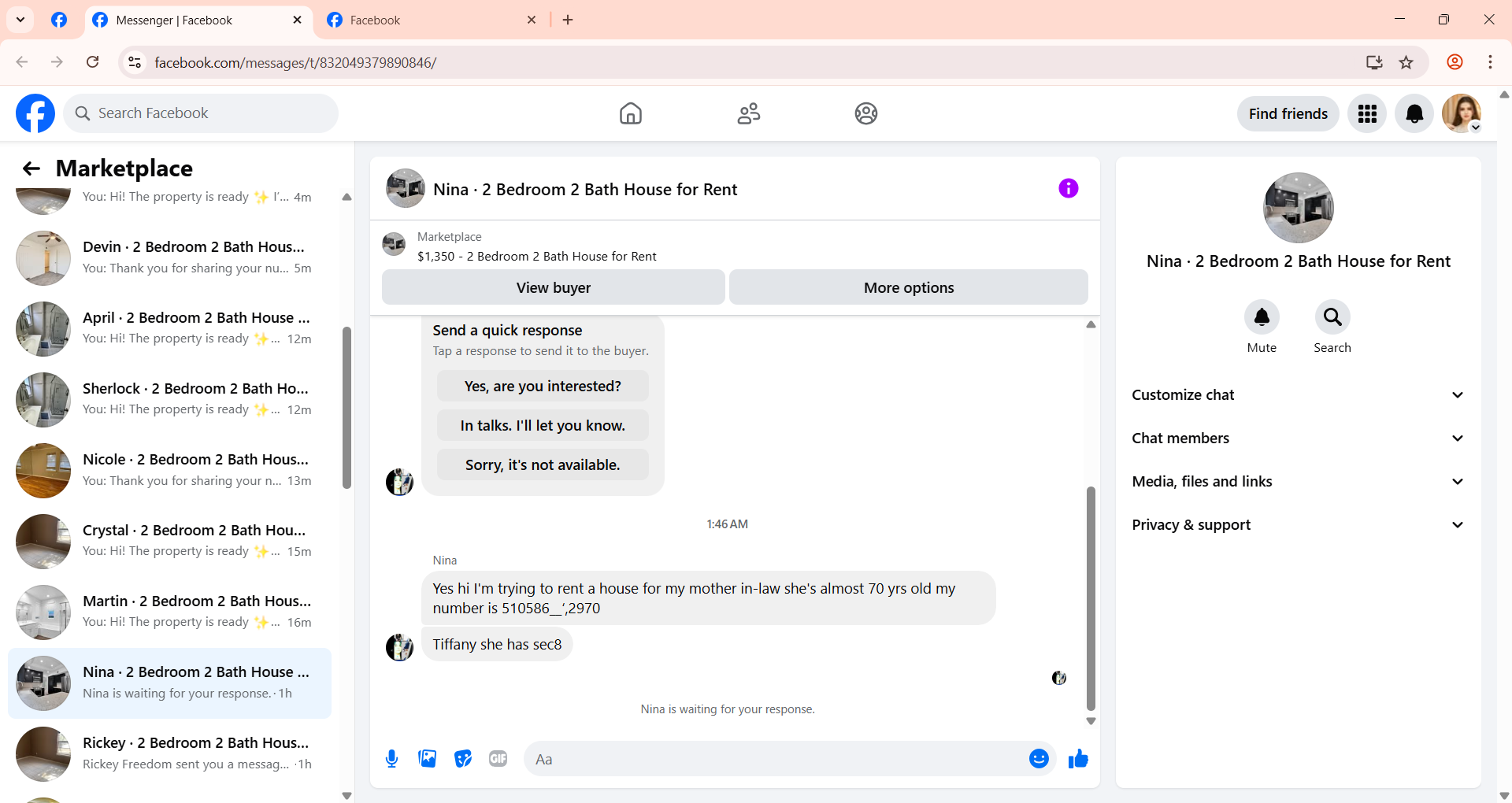
Task: Close the Messenger | Facebook tab
Action: [x=297, y=20]
